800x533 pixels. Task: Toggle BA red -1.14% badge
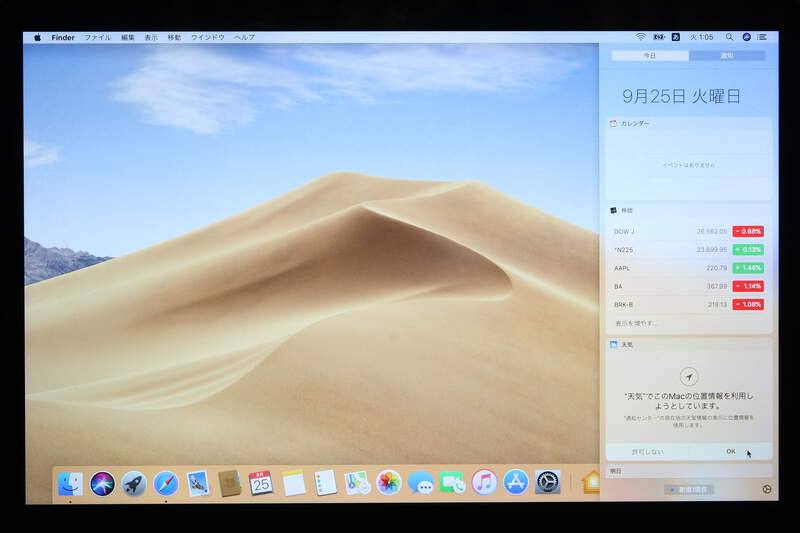(748, 286)
